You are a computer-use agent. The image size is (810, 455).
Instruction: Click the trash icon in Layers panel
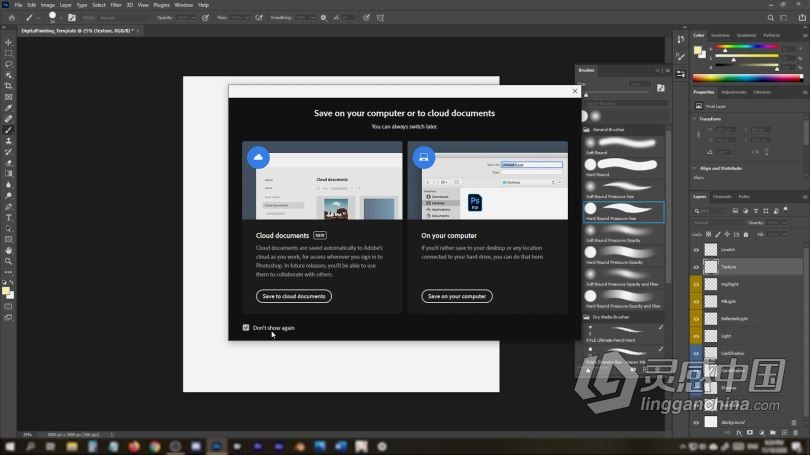[x=796, y=432]
